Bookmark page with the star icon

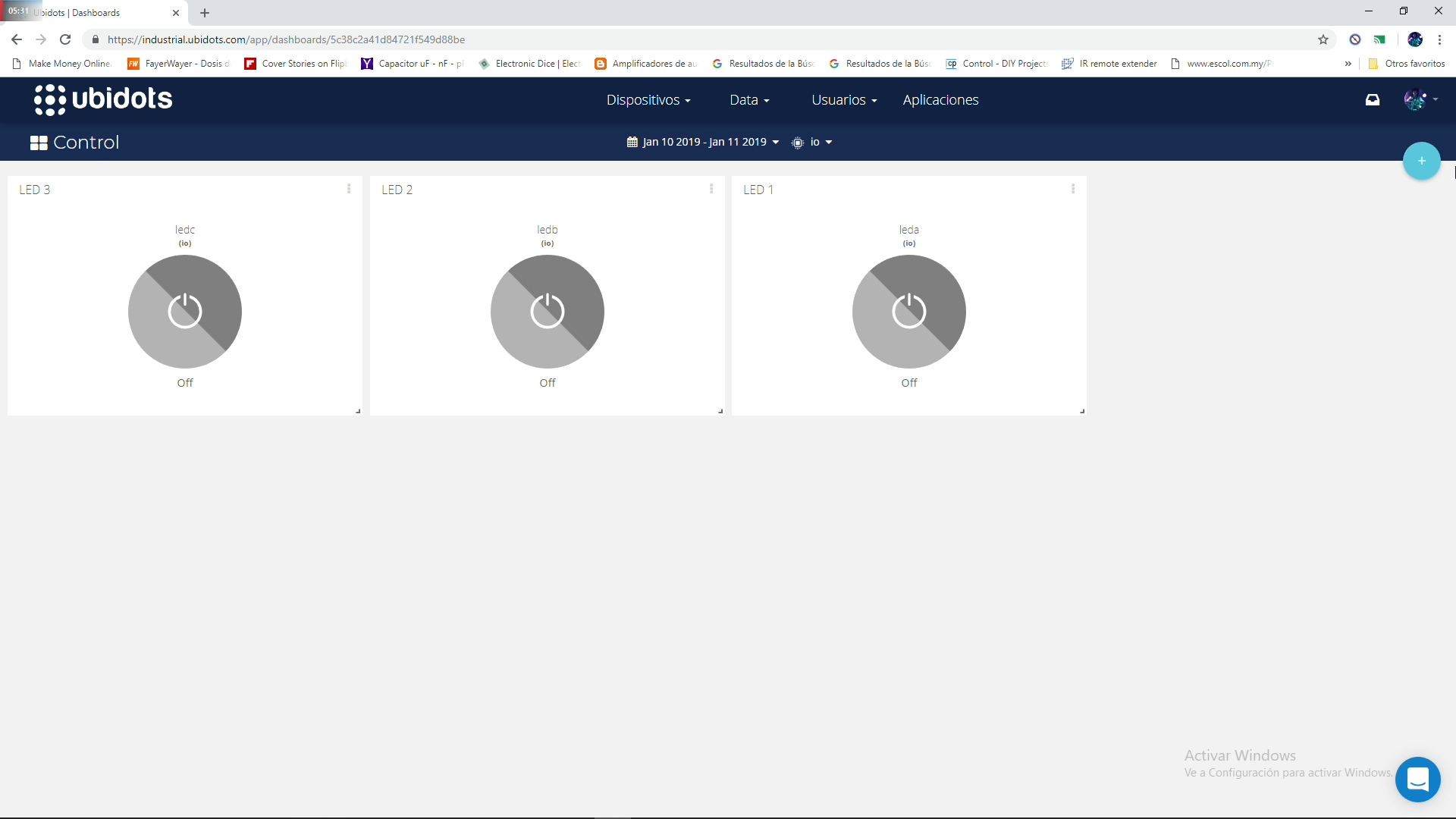coord(1323,39)
